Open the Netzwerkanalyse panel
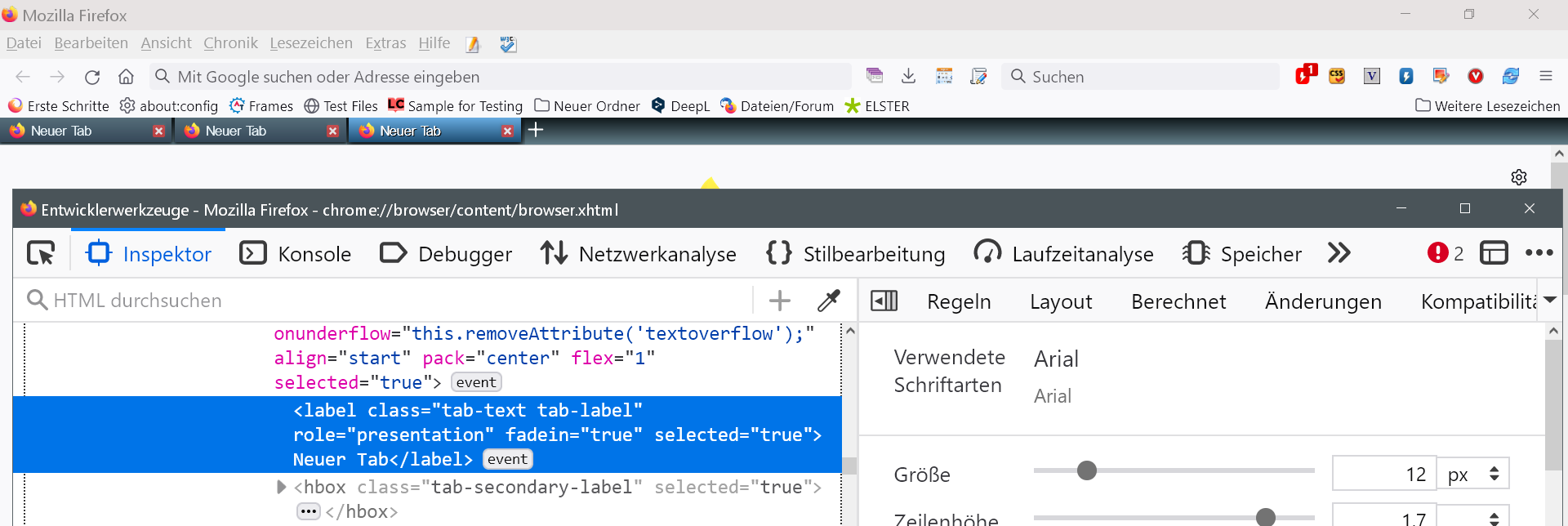 click(x=638, y=254)
